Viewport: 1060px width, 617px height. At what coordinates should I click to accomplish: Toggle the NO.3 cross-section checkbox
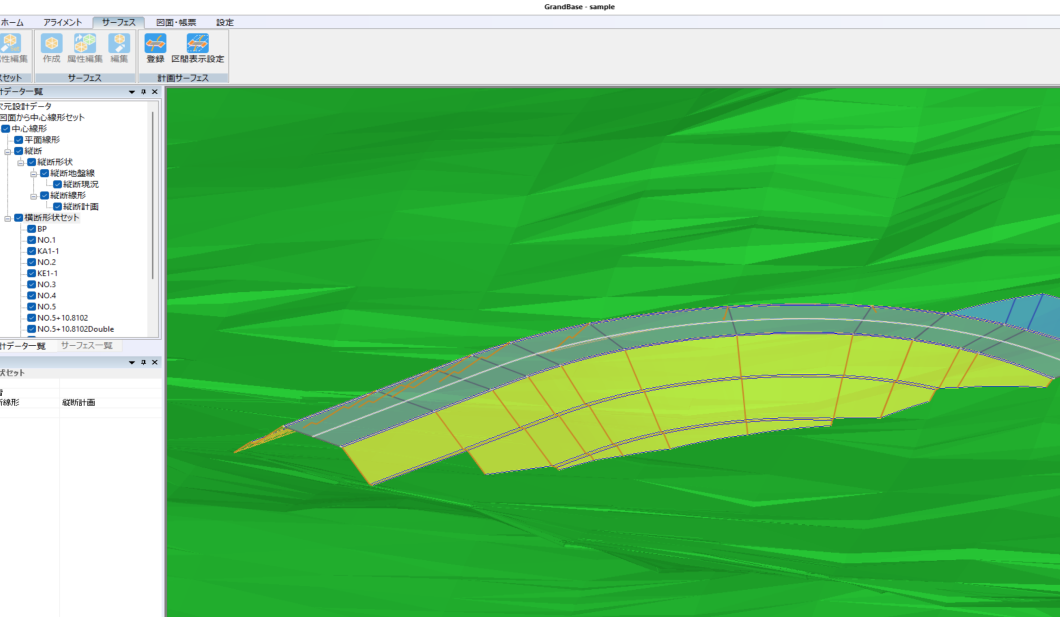tap(32, 284)
